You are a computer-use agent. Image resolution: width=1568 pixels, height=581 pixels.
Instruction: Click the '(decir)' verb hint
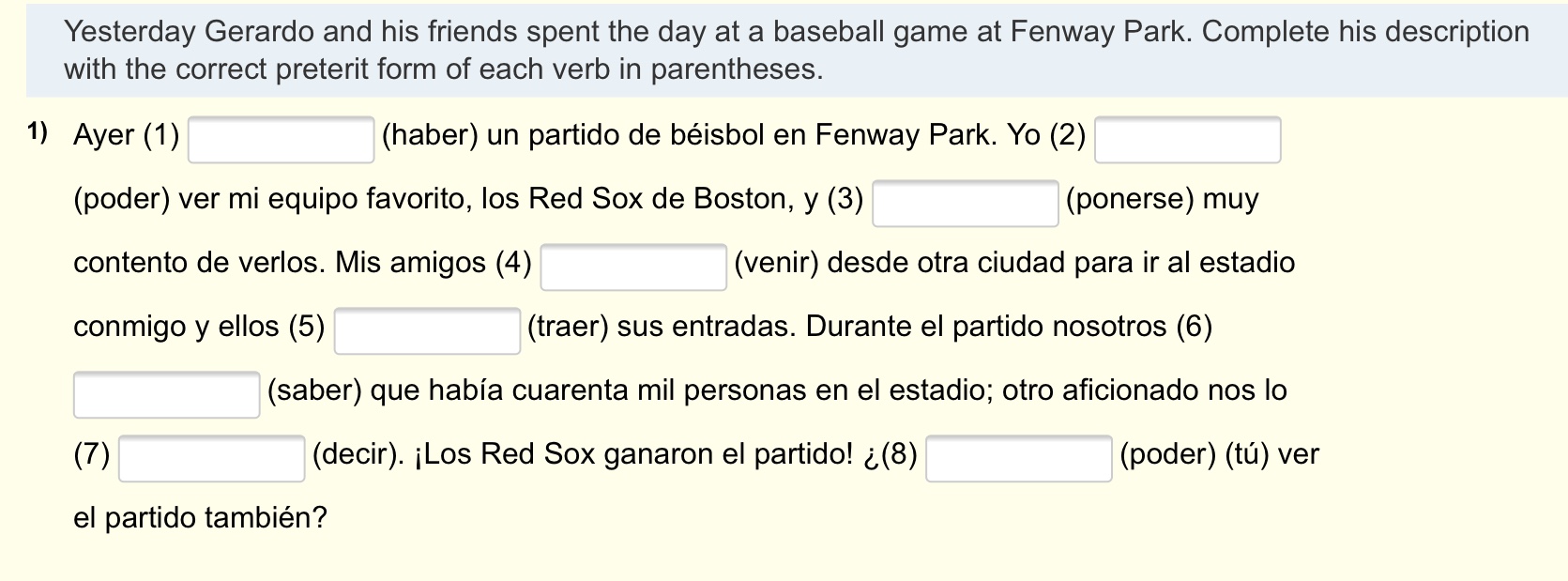coord(357,454)
